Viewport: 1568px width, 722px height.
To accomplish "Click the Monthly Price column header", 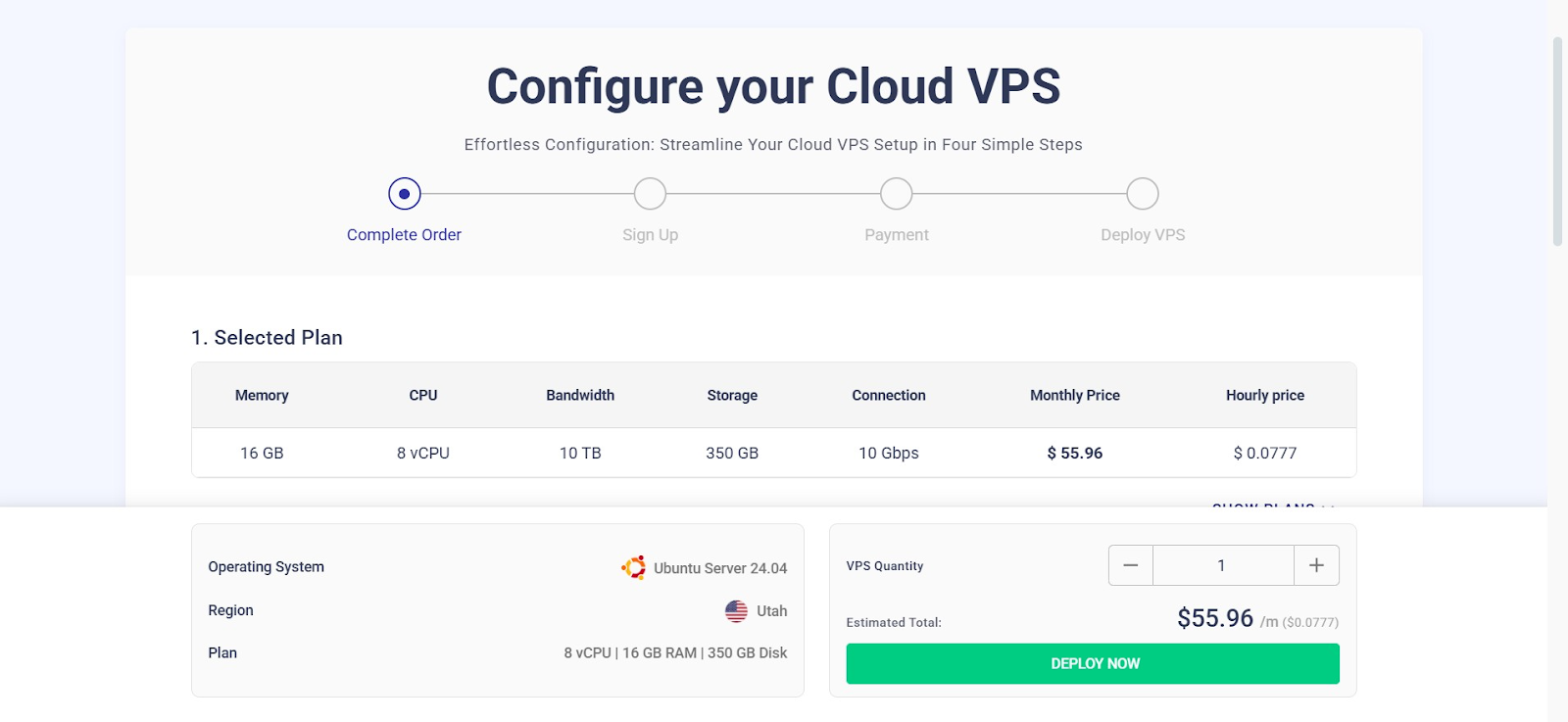I will tap(1074, 396).
